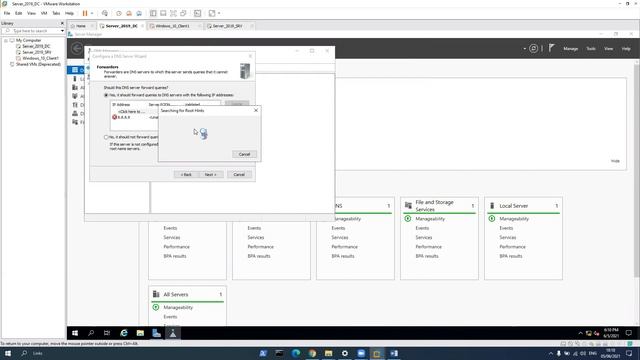Open Internet Explorer on the guest taskbar
The image size is (640, 360).
pyautogui.click(x=124, y=333)
